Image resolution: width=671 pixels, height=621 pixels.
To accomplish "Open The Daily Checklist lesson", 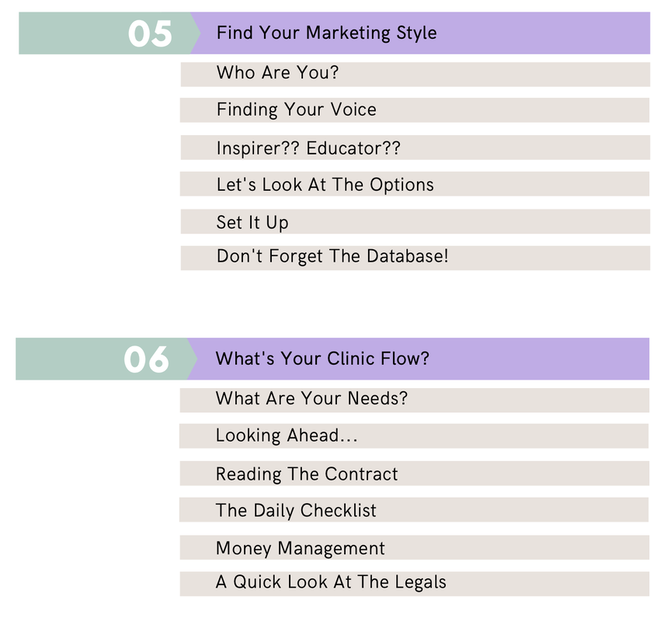I will point(414,510).
